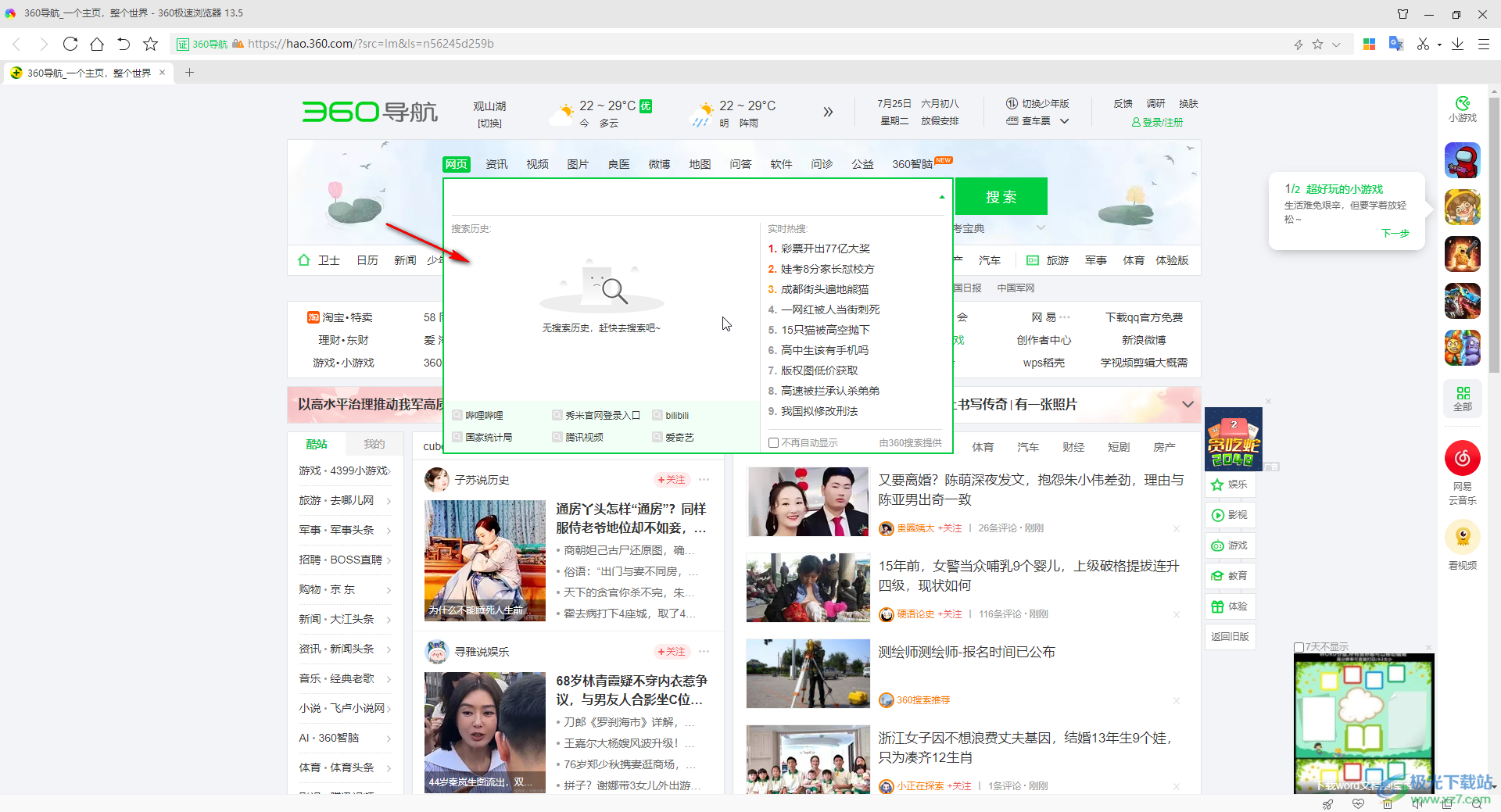
Task: Open the translate extension icon
Action: point(1395,44)
